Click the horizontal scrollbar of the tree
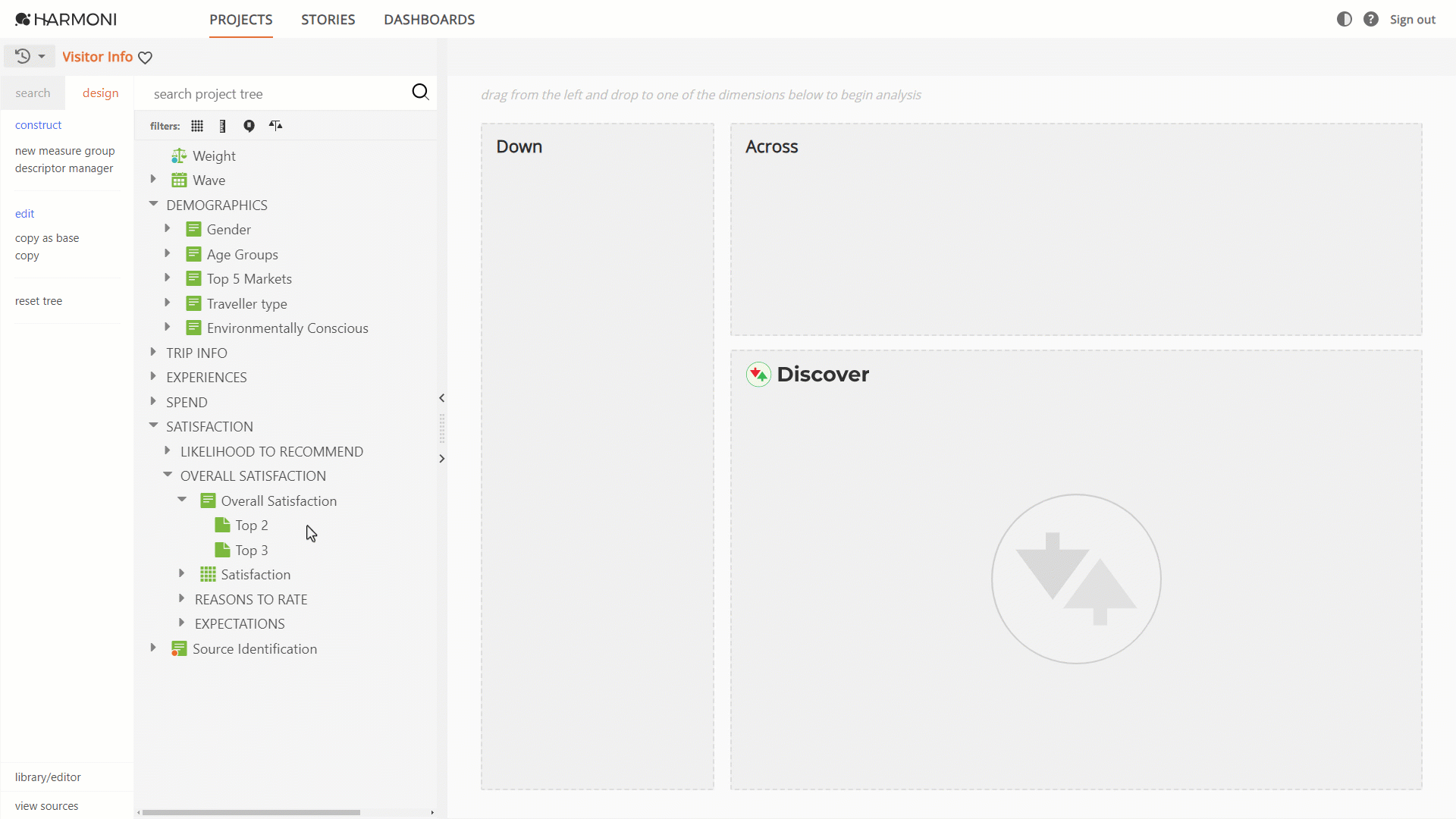Image resolution: width=1456 pixels, height=819 pixels. [x=251, y=812]
